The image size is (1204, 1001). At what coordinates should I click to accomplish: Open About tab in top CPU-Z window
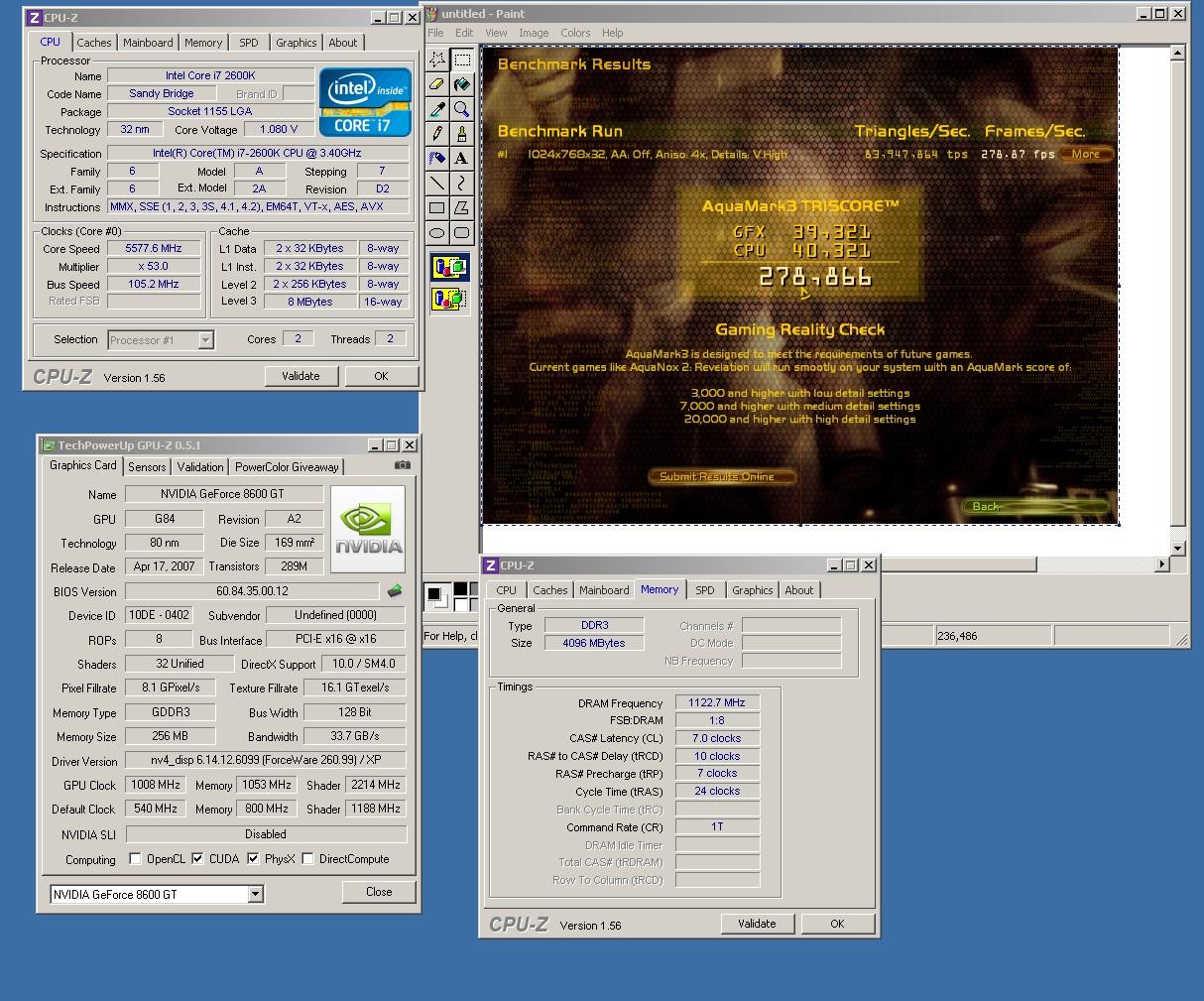(343, 43)
